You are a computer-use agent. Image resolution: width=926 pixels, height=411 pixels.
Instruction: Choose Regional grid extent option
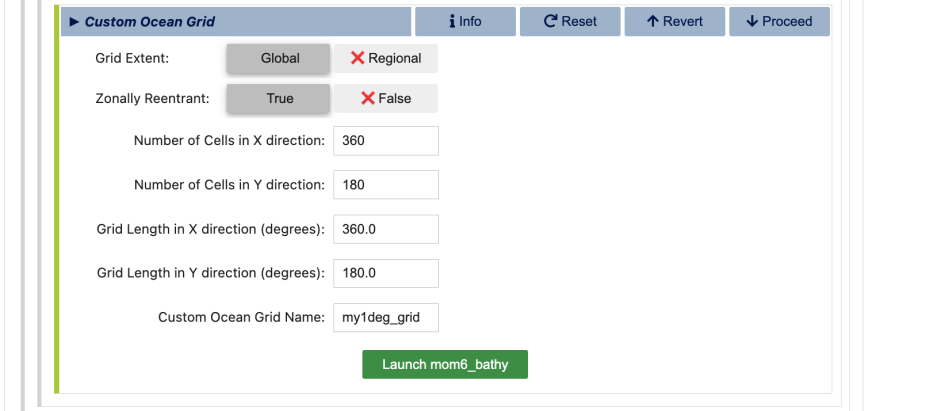(x=385, y=58)
